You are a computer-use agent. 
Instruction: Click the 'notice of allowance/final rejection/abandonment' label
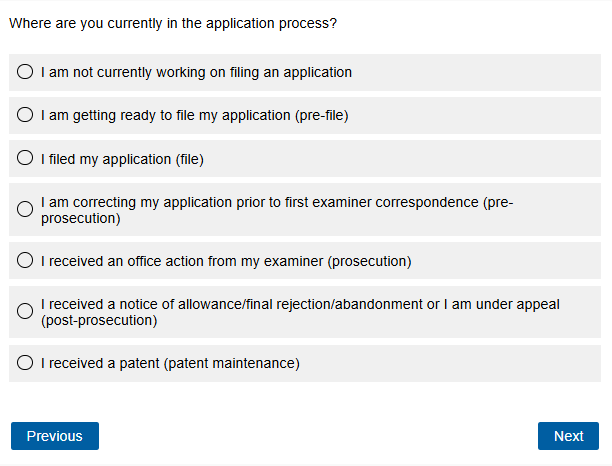[x=300, y=305]
